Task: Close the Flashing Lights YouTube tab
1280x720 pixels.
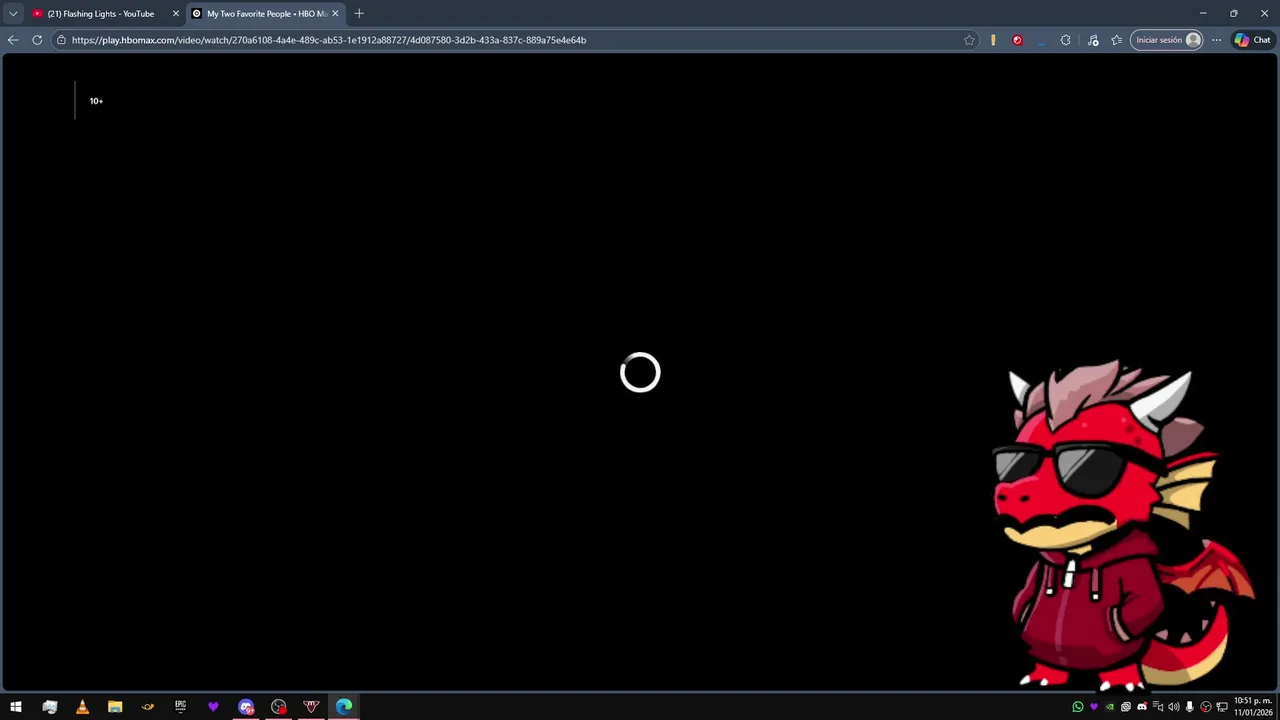Action: [x=176, y=14]
